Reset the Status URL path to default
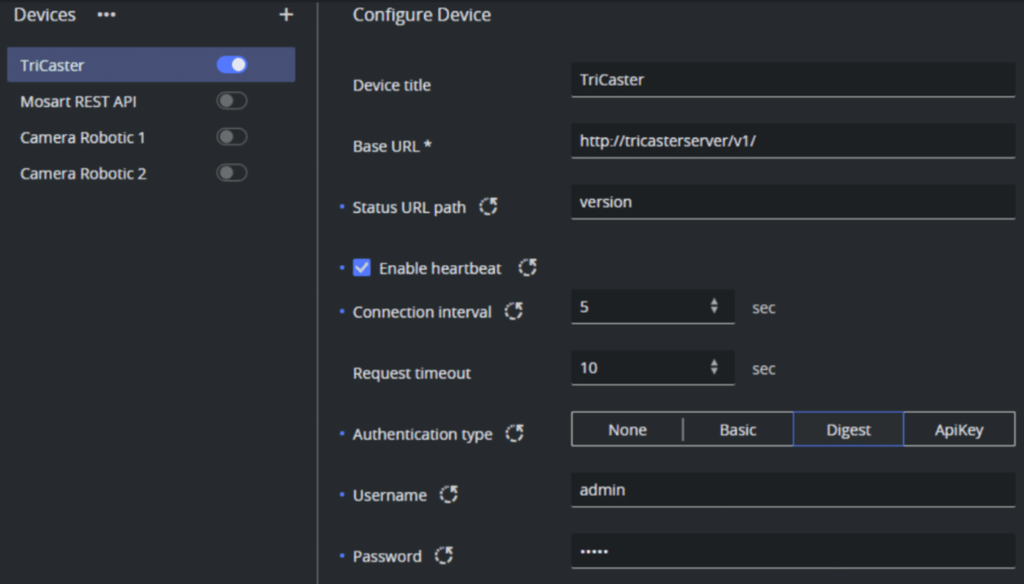 pos(488,207)
